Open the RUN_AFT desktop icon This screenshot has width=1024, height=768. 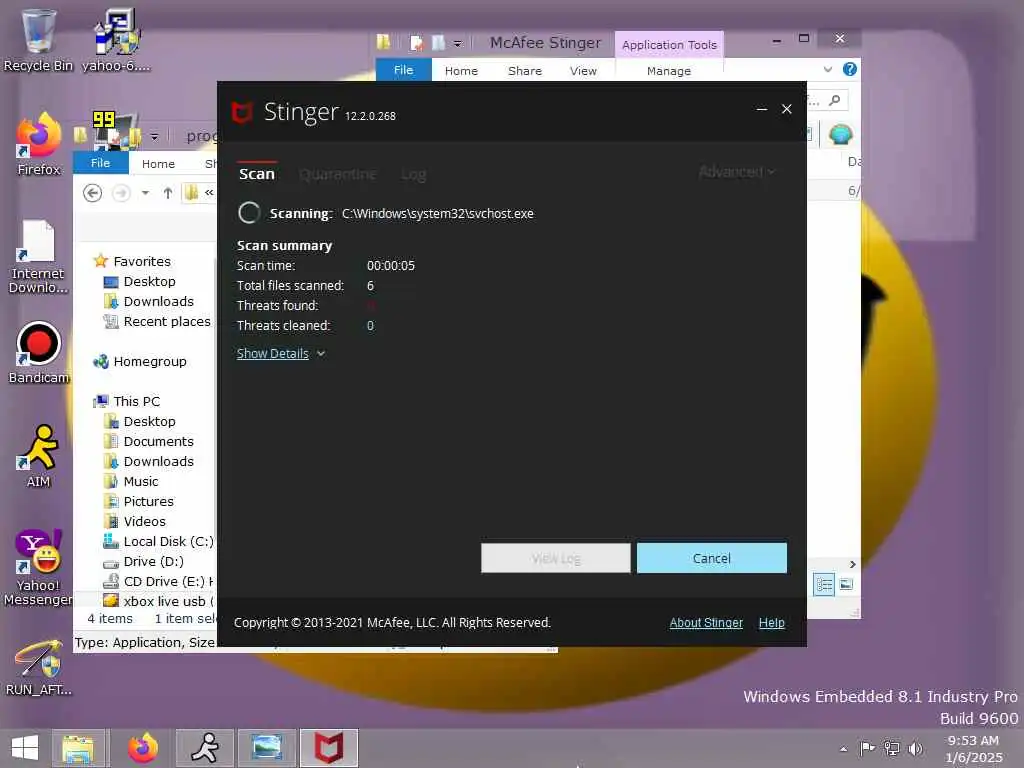(39, 667)
